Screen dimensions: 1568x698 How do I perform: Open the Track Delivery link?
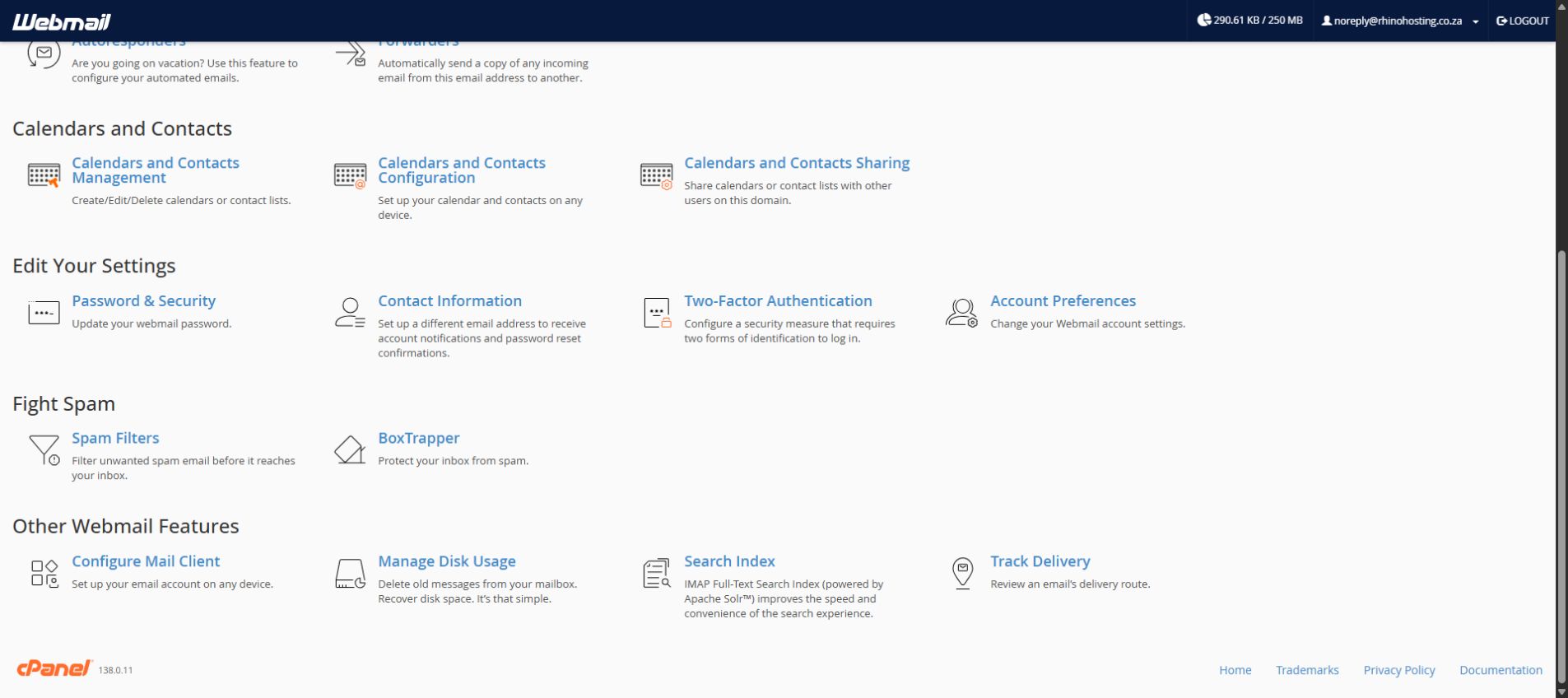[1040, 561]
